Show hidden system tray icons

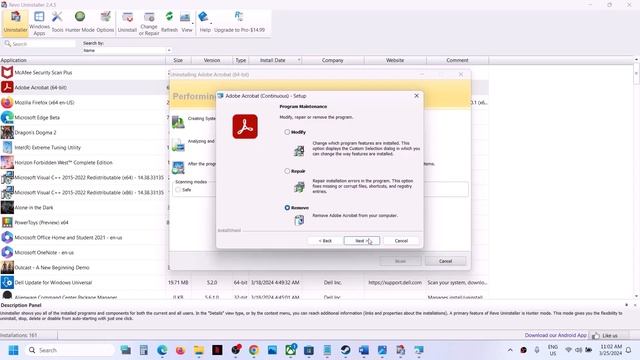[510, 350]
